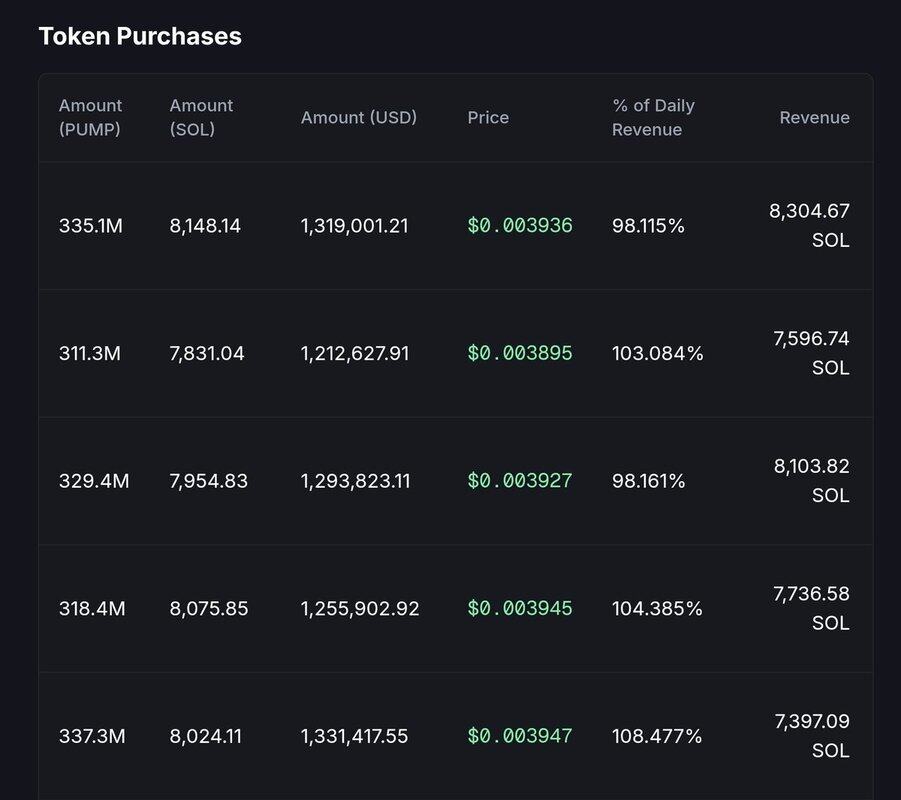The width and height of the screenshot is (901, 800).
Task: Click the Token Purchases heading
Action: click(x=140, y=36)
